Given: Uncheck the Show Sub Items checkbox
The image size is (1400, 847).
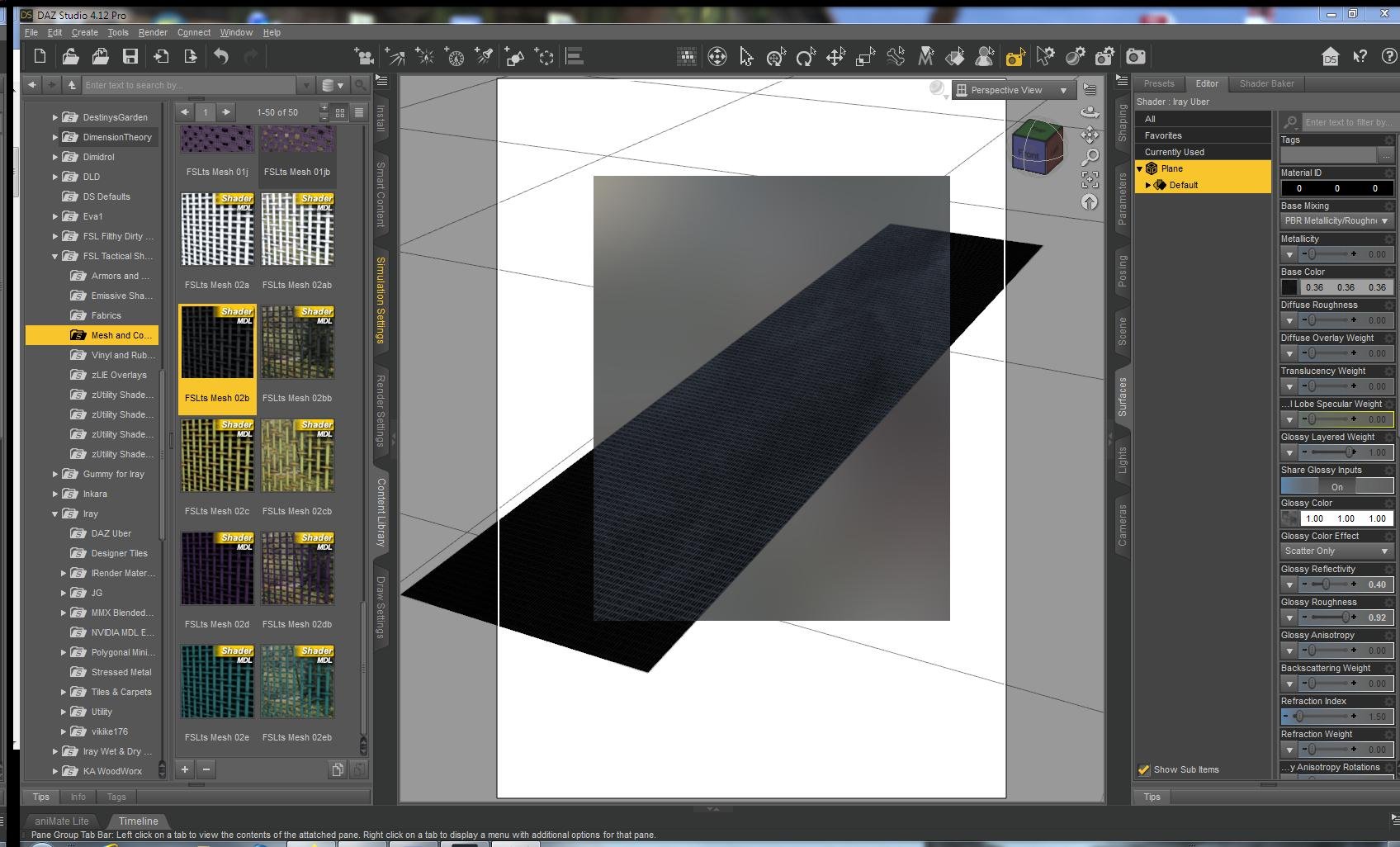Looking at the screenshot, I should (x=1144, y=769).
